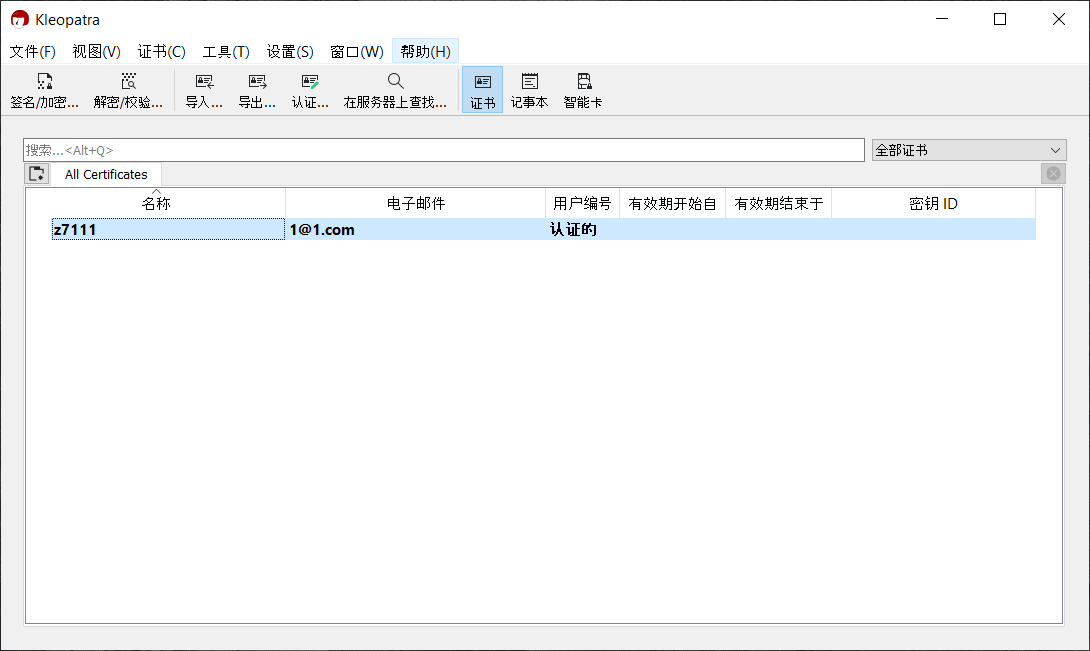Minimize the Kleopatra window
Image resolution: width=1090 pixels, height=651 pixels.
pyautogui.click(x=942, y=19)
